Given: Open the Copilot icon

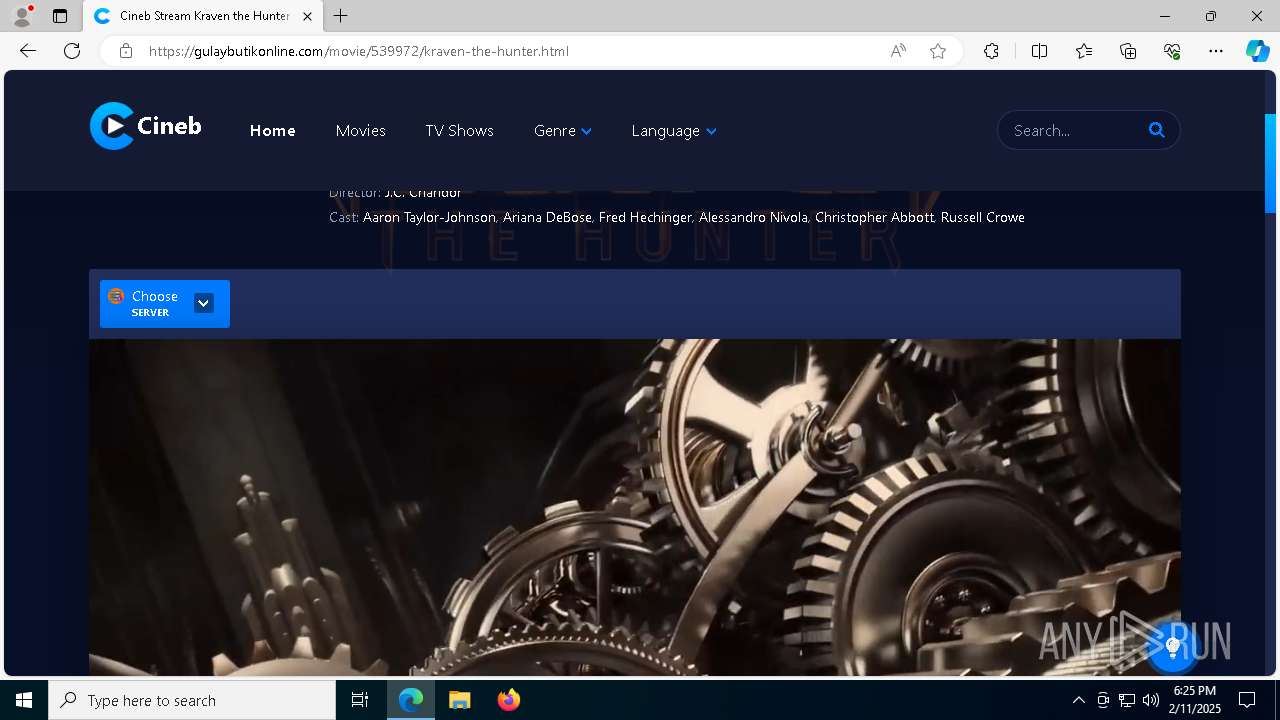Looking at the screenshot, I should 1258,51.
